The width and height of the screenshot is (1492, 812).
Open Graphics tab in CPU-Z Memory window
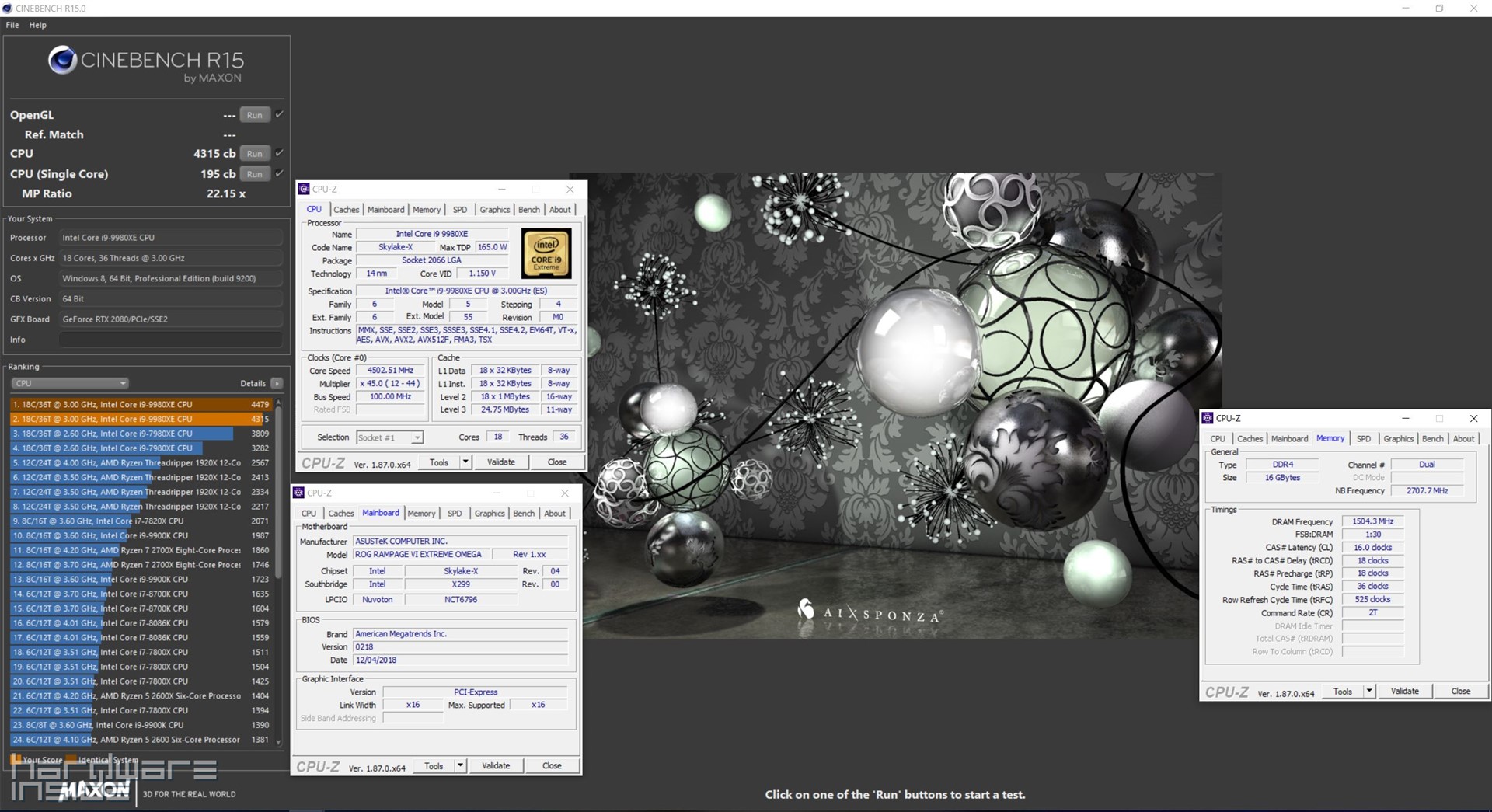pyautogui.click(x=1399, y=439)
